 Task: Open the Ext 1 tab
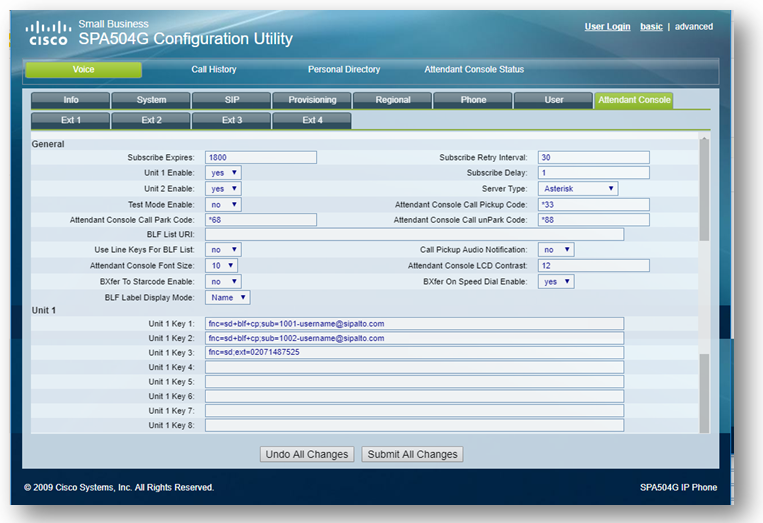71,120
